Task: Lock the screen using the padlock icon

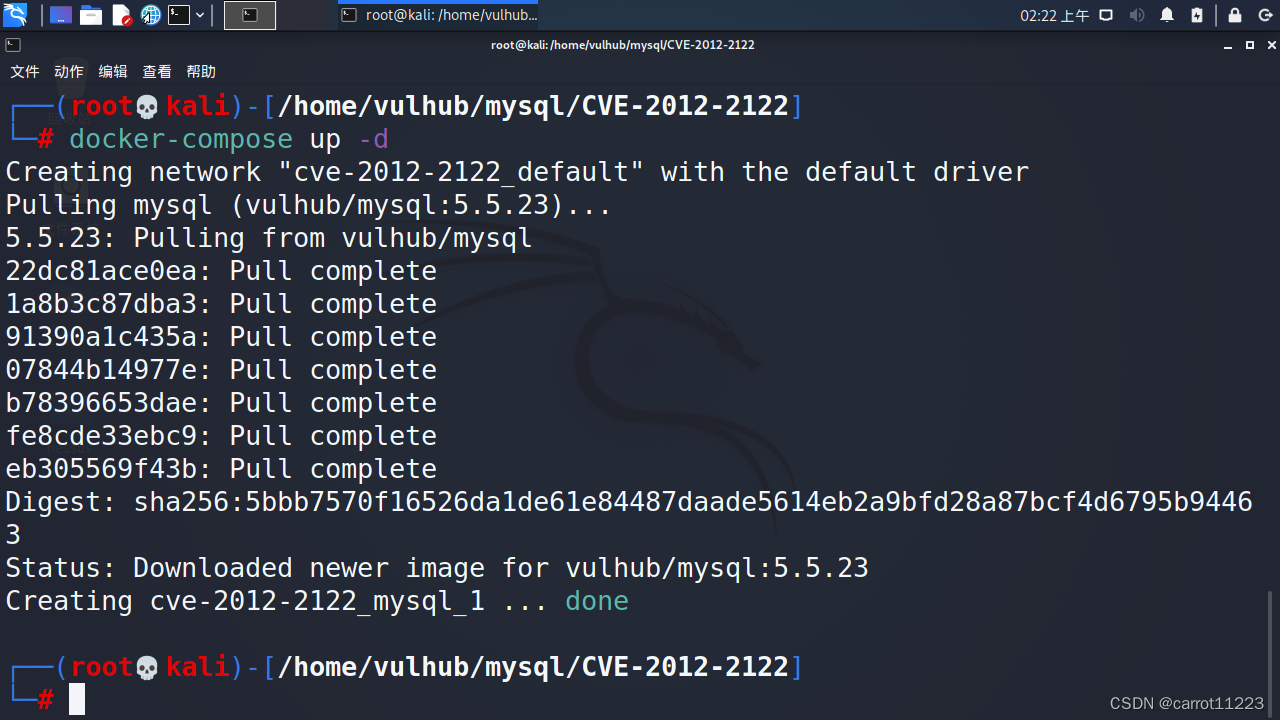Action: 1235,14
